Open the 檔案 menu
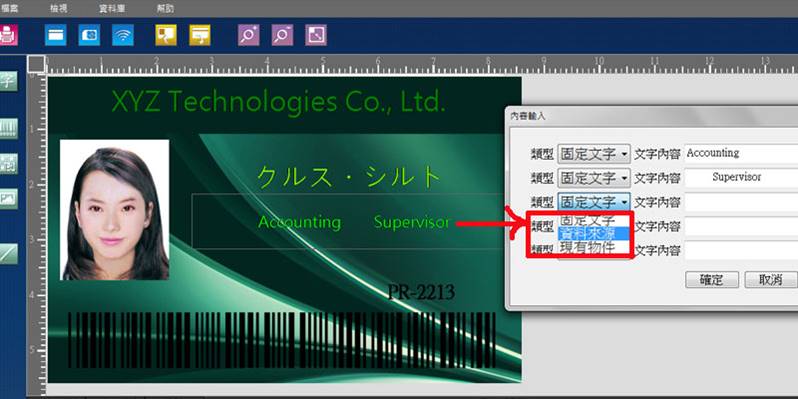Screen dimensions: 798x399 10,9
